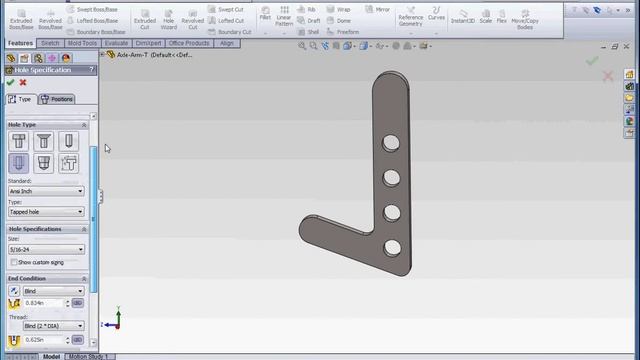640x360 pixels.
Task: Select the Countersink hole type icon
Action: [44, 141]
